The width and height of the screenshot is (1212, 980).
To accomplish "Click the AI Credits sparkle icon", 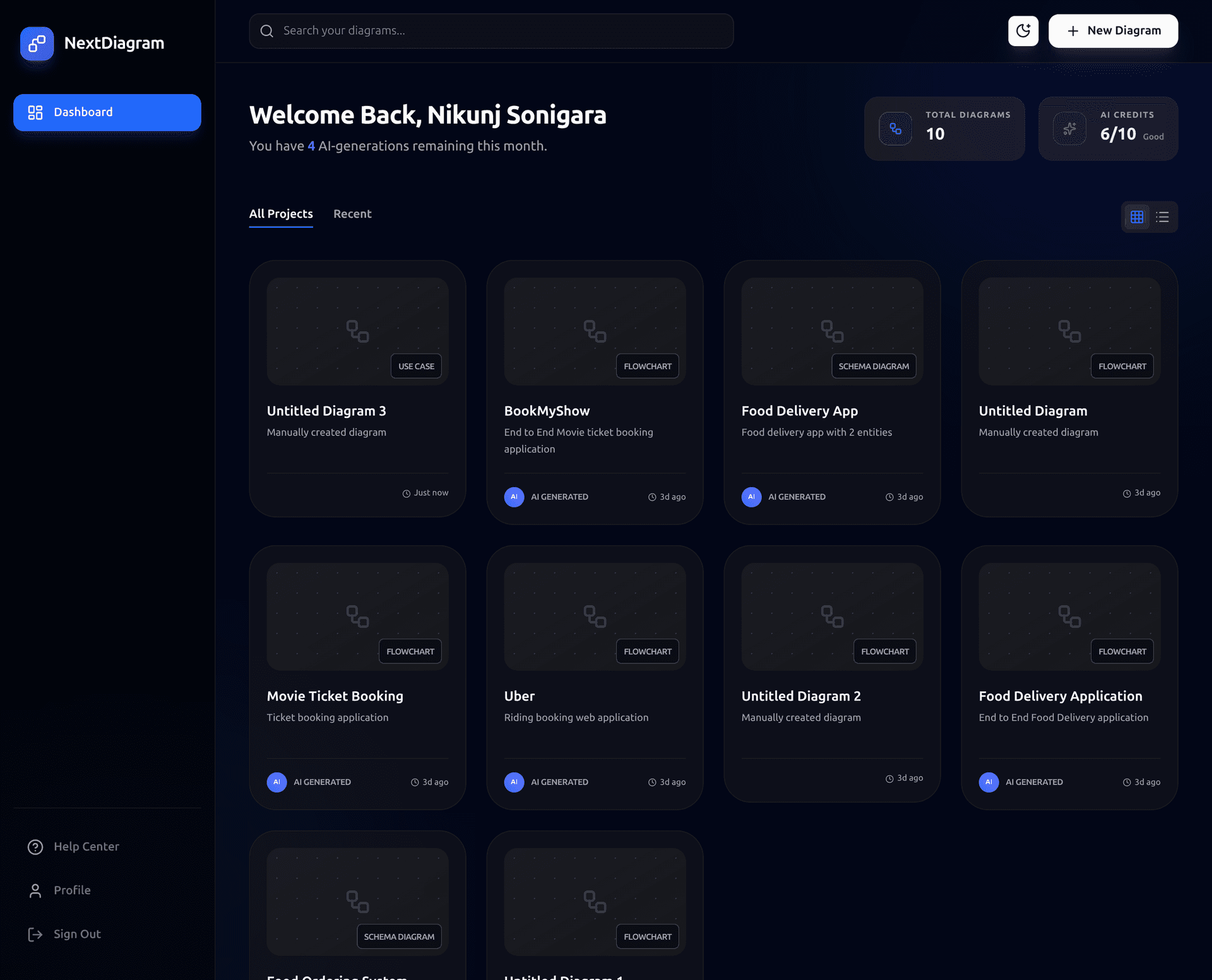I will pyautogui.click(x=1069, y=129).
